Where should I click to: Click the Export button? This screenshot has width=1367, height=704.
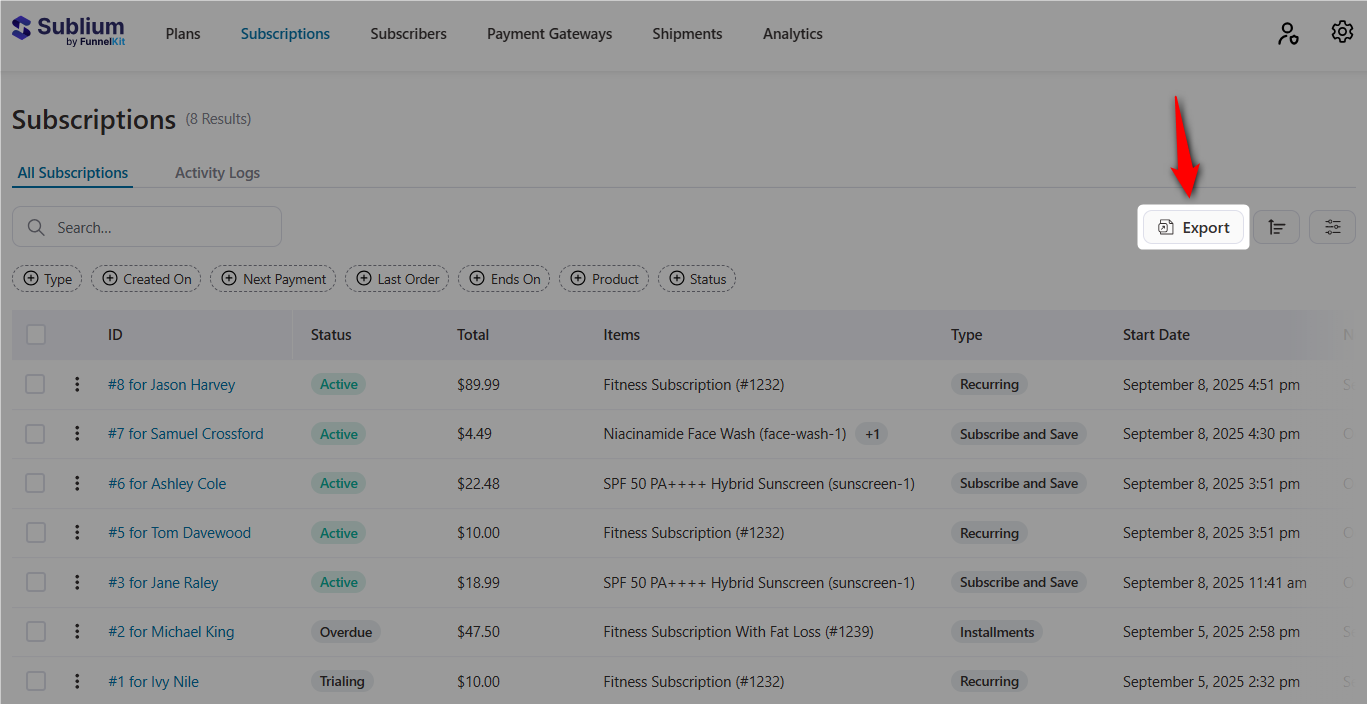click(1193, 227)
